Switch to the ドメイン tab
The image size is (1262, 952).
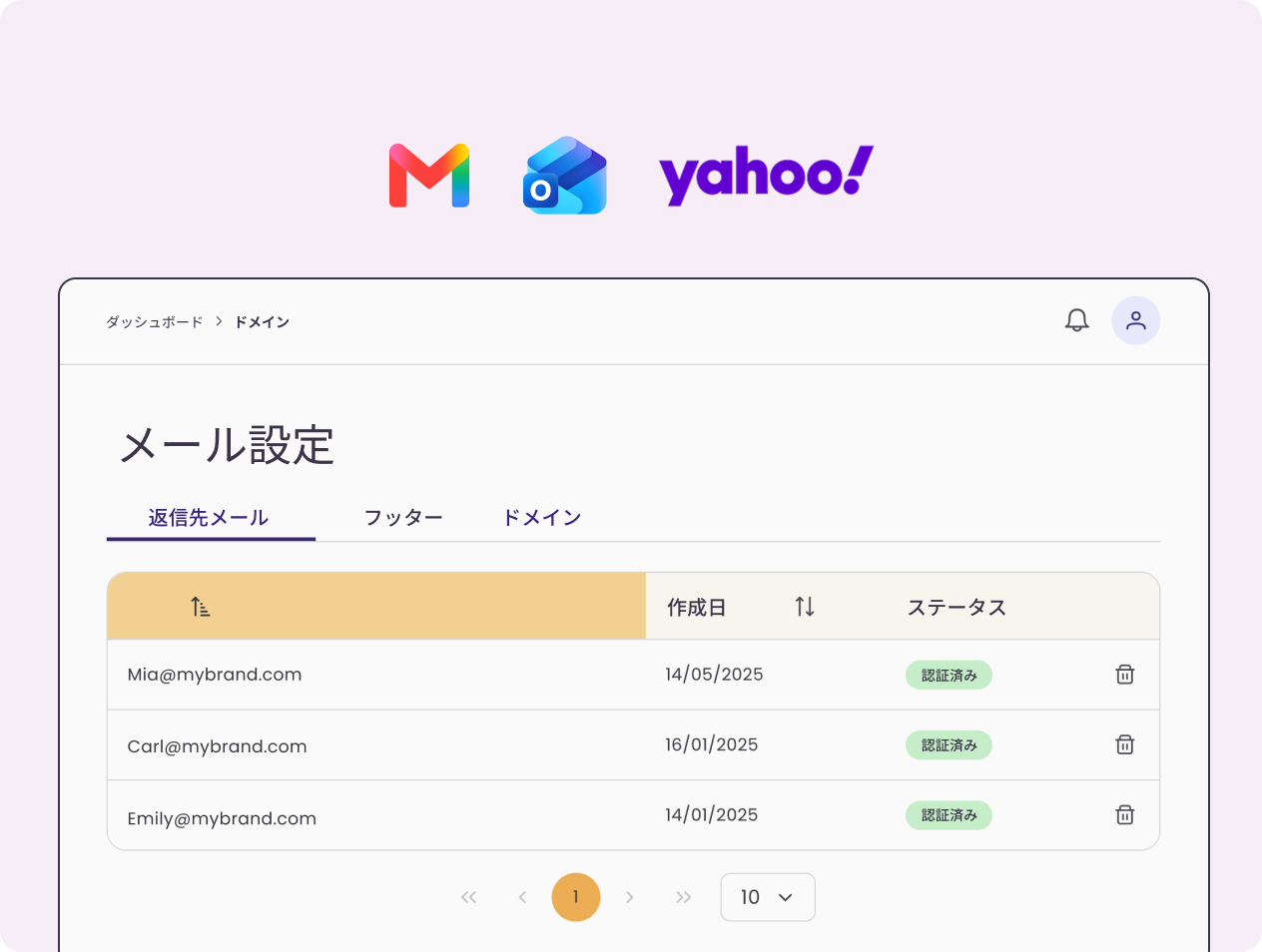tap(542, 518)
